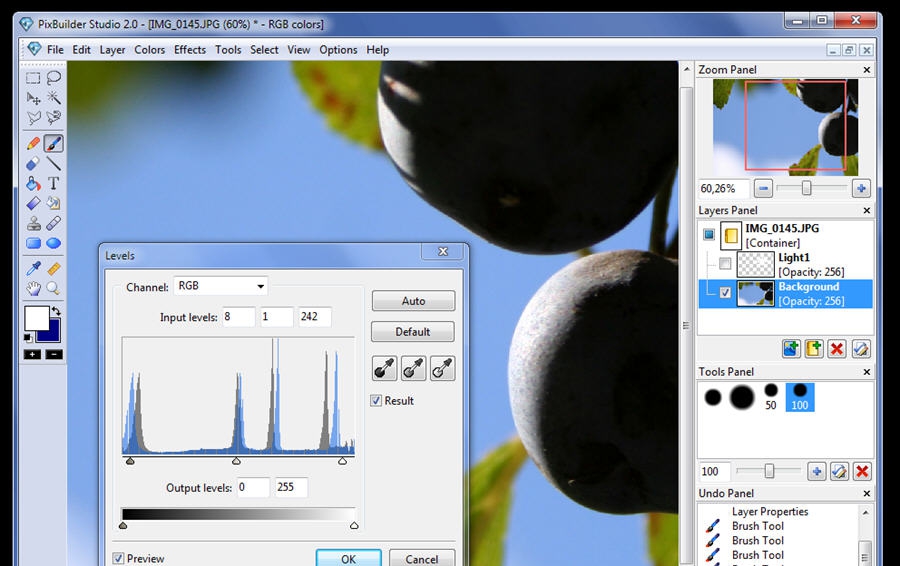Click gray point eyedropper in Levels
The height and width of the screenshot is (566, 900).
413,369
